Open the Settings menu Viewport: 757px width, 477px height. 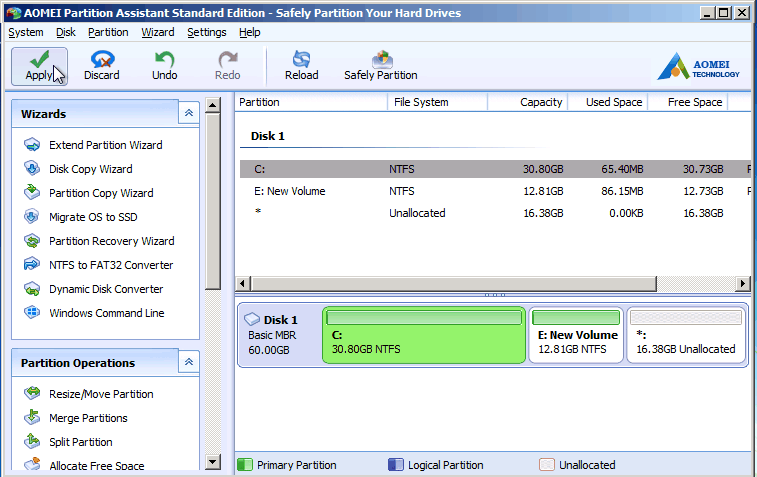207,32
